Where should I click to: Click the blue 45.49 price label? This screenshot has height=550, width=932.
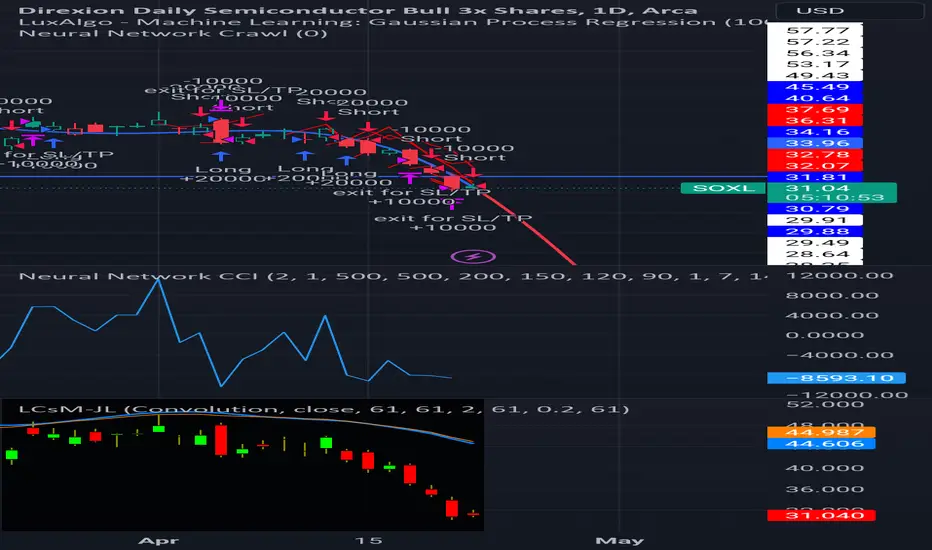click(817, 87)
